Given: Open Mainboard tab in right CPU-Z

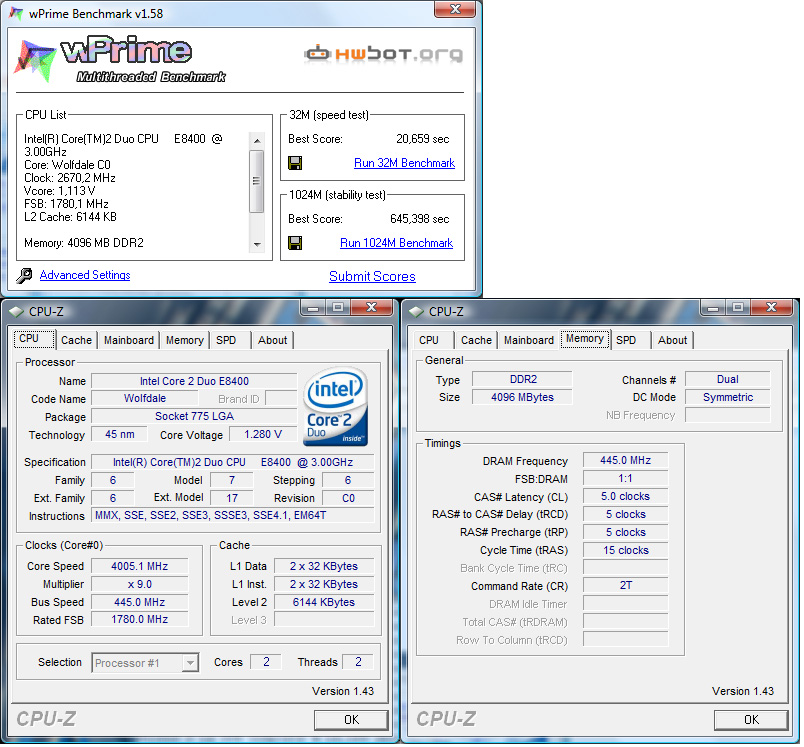Looking at the screenshot, I should (x=529, y=340).
